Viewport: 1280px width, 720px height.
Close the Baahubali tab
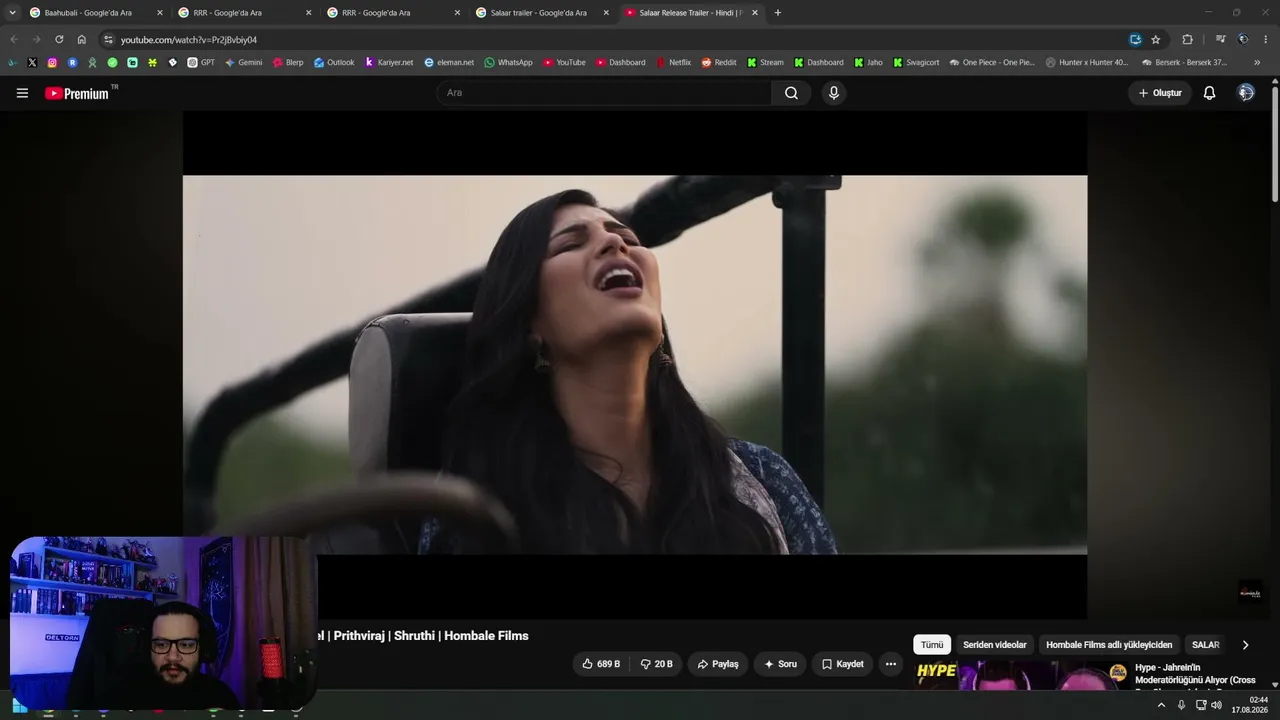pos(159,13)
